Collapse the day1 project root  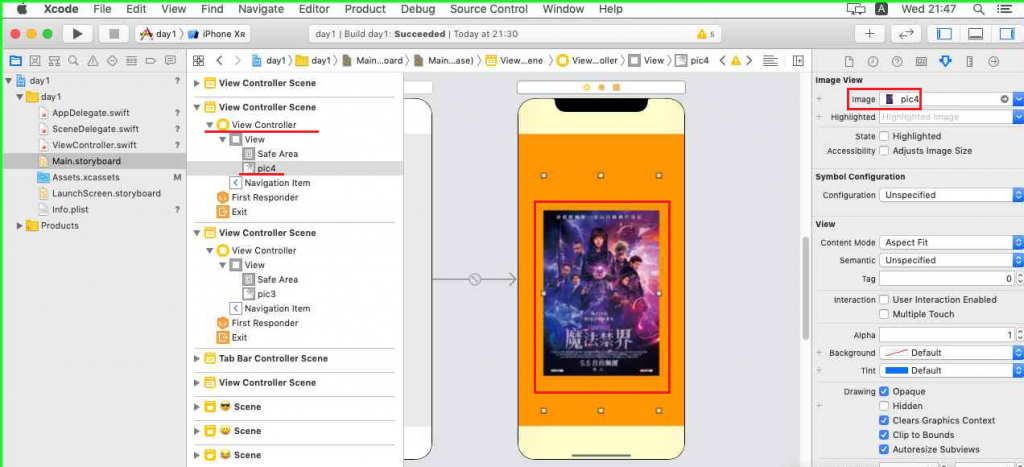click(x=8, y=81)
